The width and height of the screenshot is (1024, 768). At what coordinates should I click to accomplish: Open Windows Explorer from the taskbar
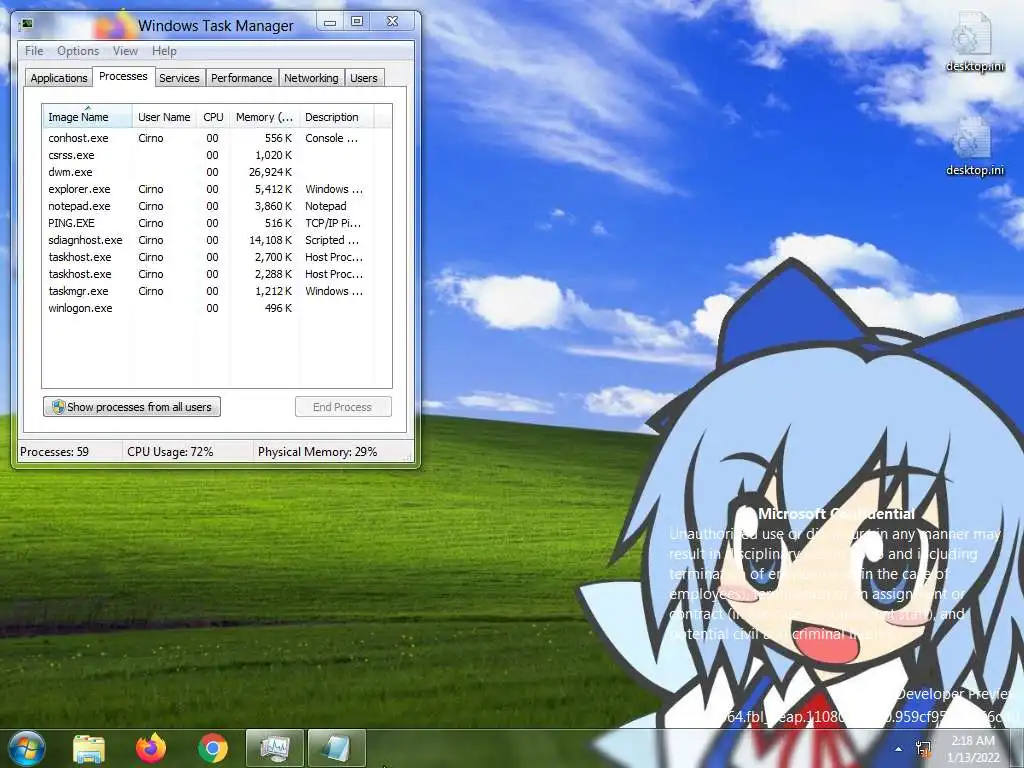(89, 748)
